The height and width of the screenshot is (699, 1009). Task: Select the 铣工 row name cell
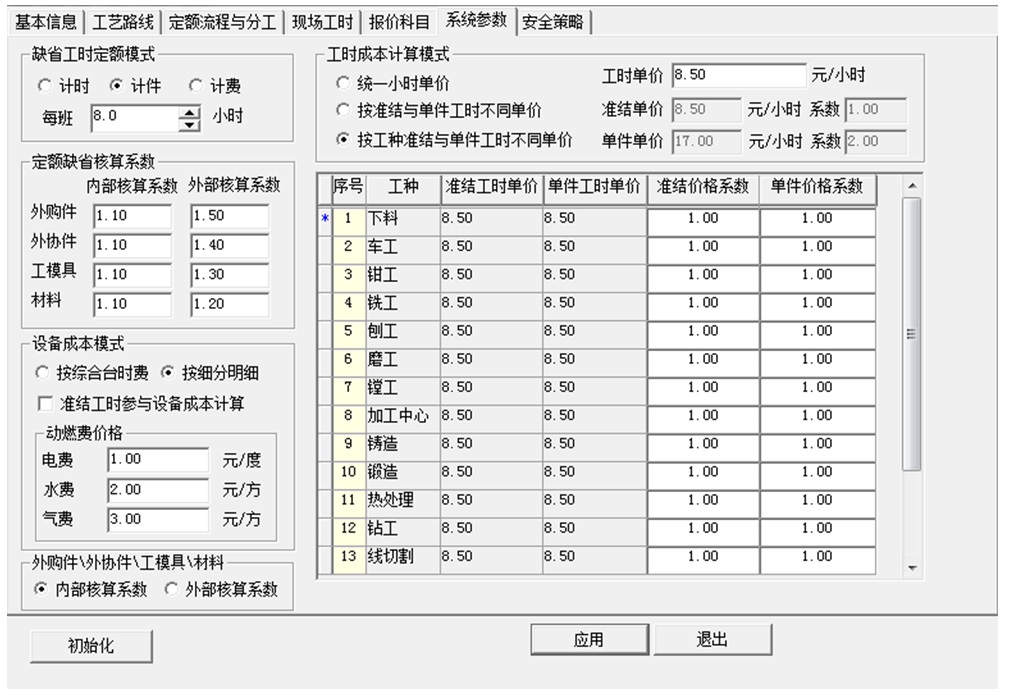point(403,304)
